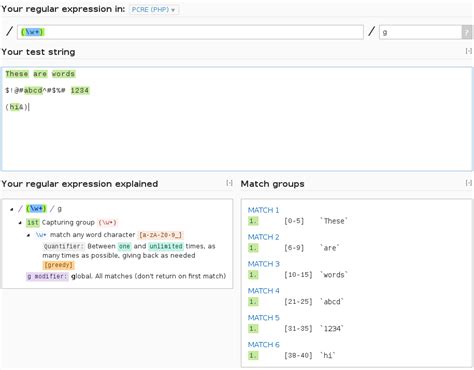
Task: Click inside the test string text area
Action: point(237,119)
